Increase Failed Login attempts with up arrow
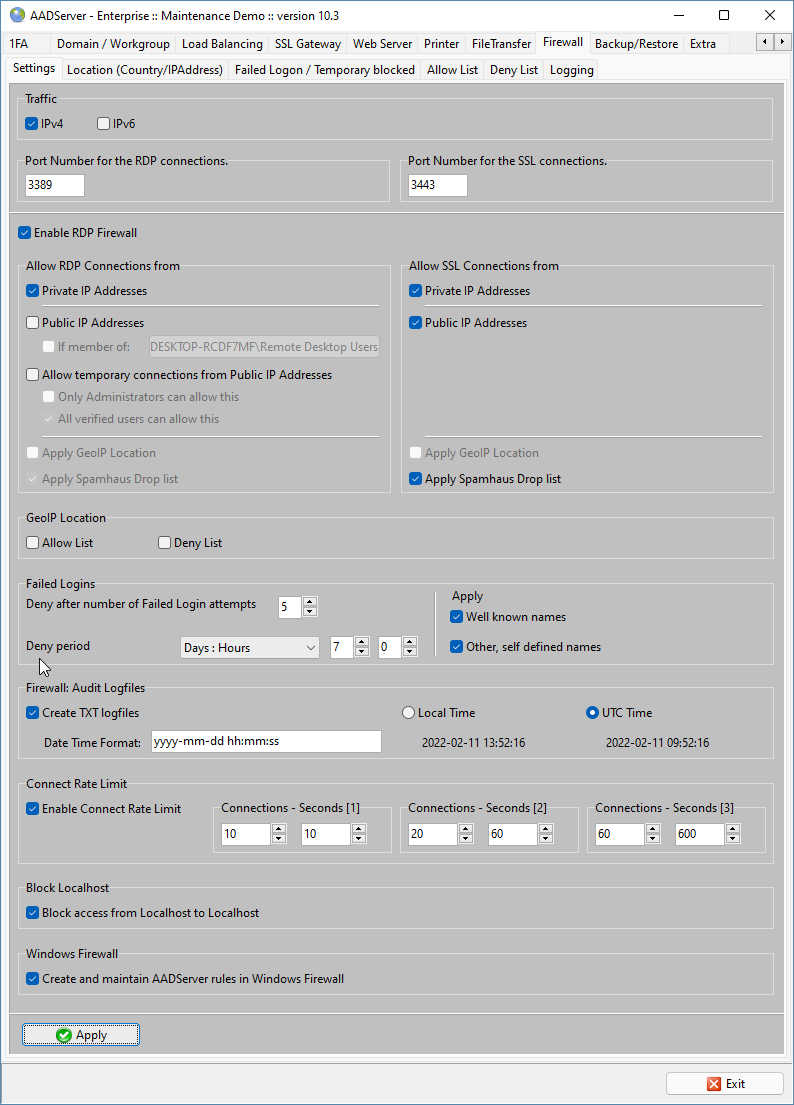Image resolution: width=794 pixels, height=1105 pixels. 310,602
